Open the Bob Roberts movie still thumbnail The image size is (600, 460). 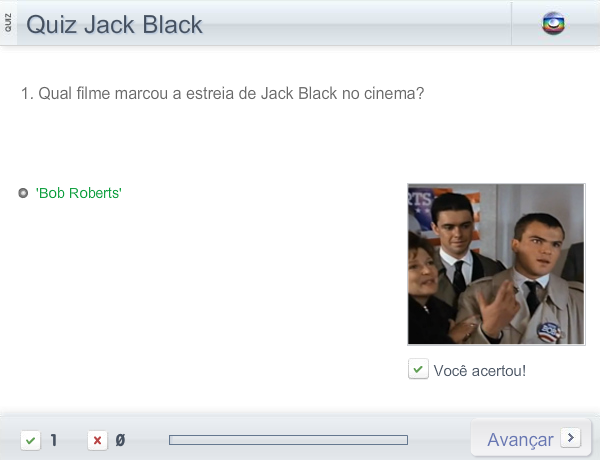pyautogui.click(x=496, y=264)
